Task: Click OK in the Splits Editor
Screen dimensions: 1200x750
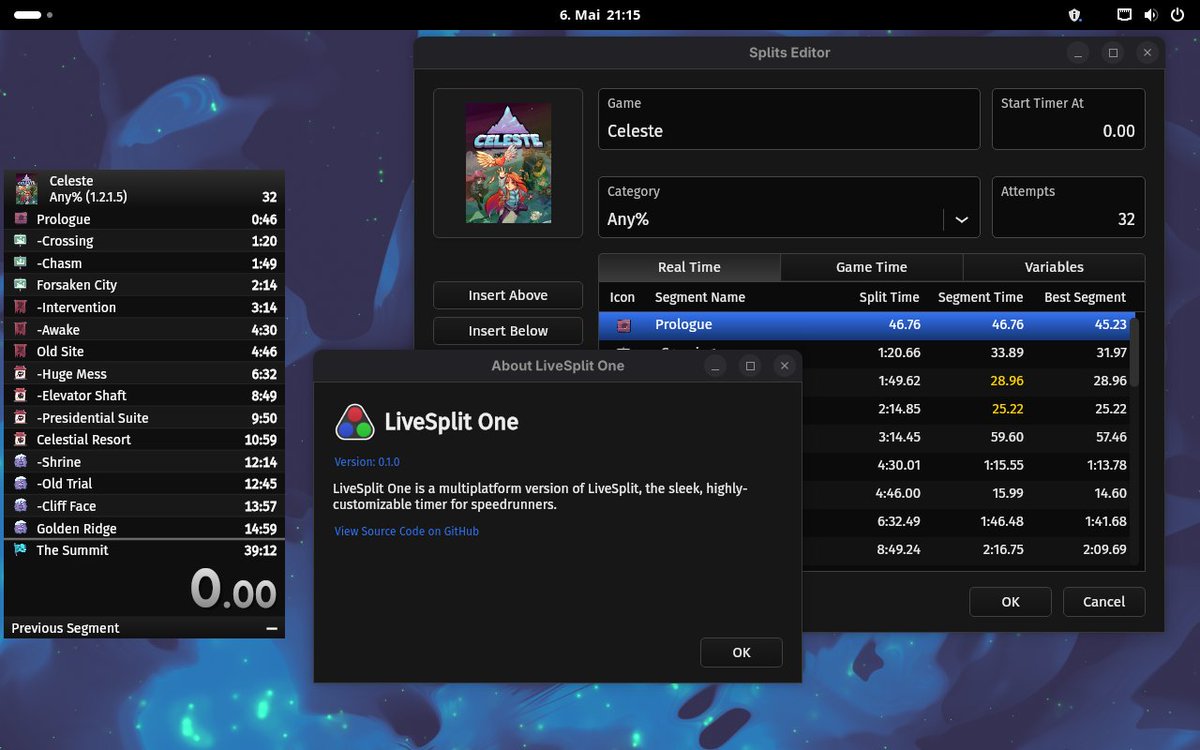Action: pos(1010,601)
